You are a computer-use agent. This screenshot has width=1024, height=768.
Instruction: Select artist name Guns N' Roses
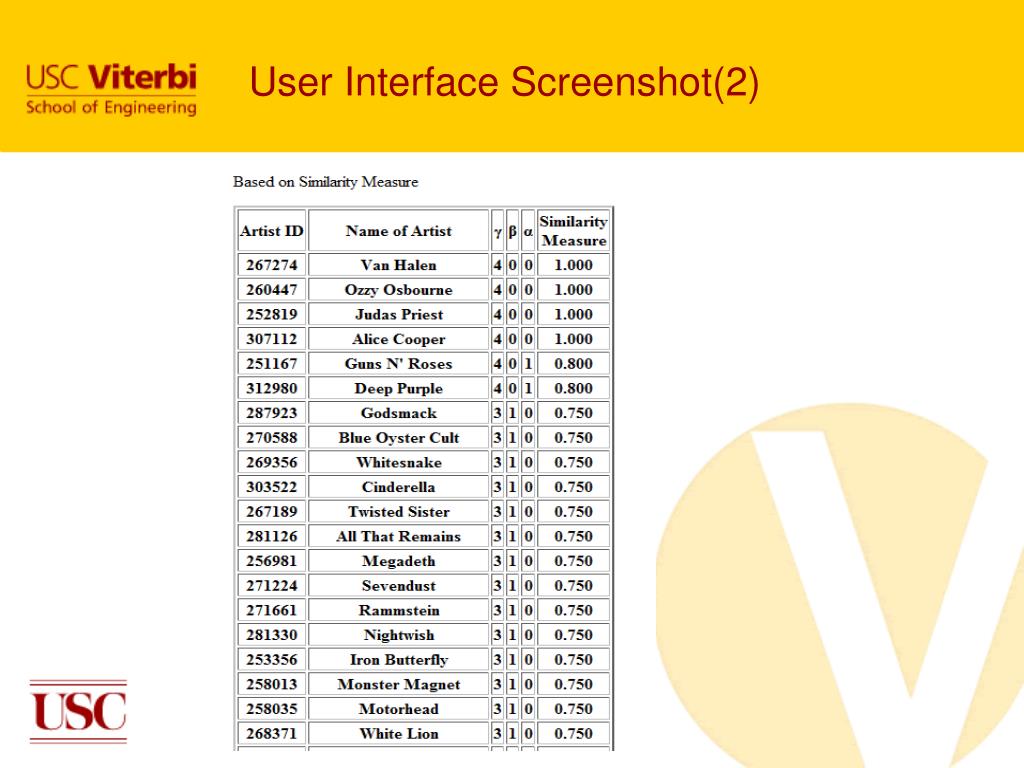[x=398, y=364]
